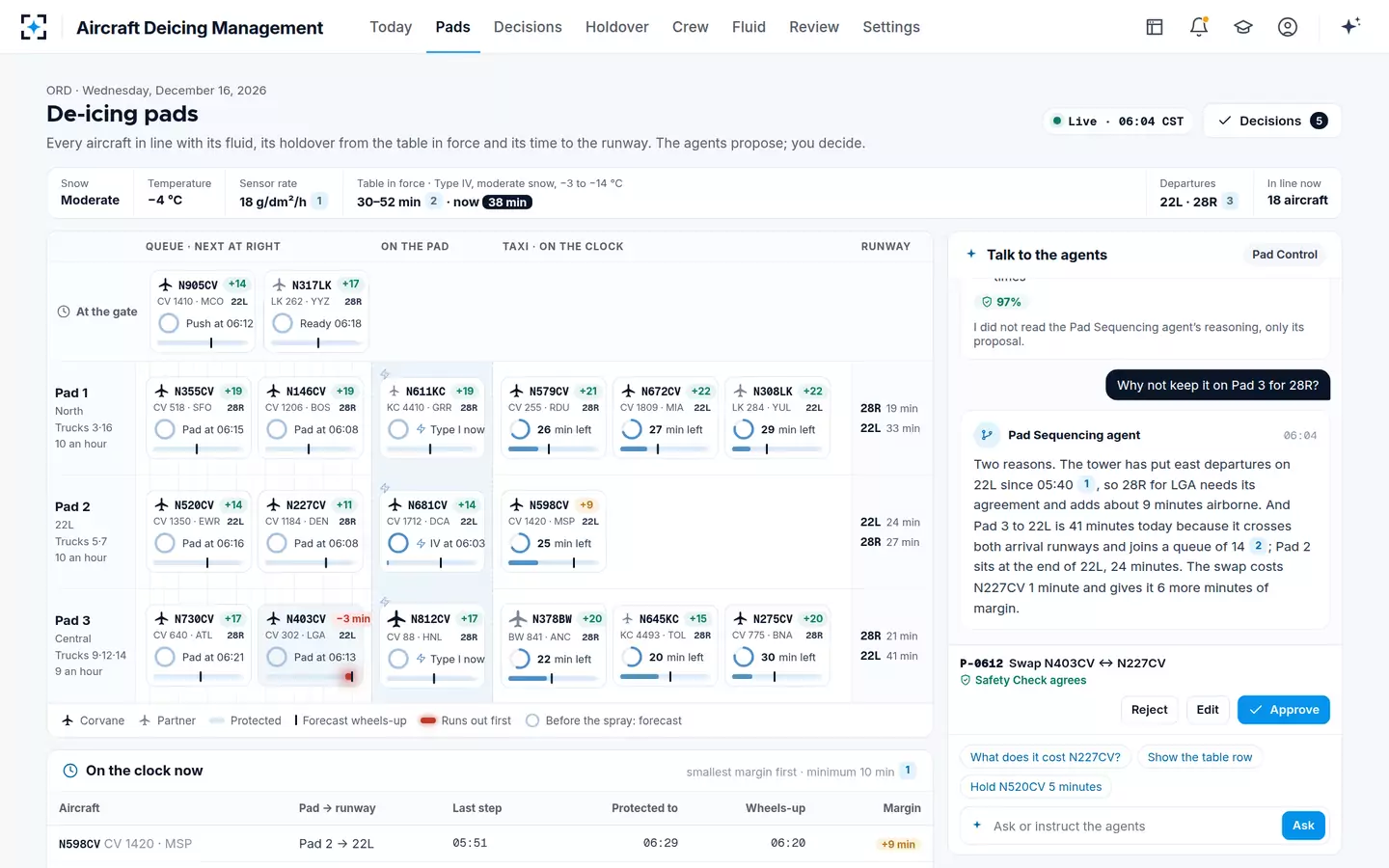Open the Decisions button showing 5 pending

pos(1273,121)
